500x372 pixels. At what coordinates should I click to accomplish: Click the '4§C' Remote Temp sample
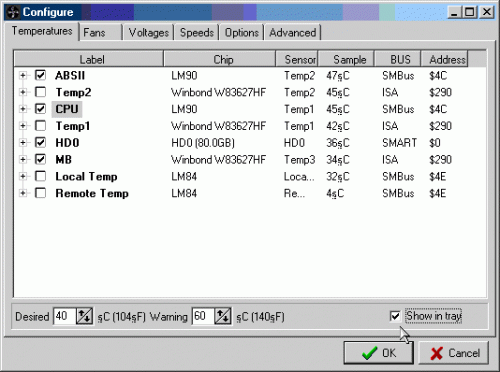click(x=335, y=193)
